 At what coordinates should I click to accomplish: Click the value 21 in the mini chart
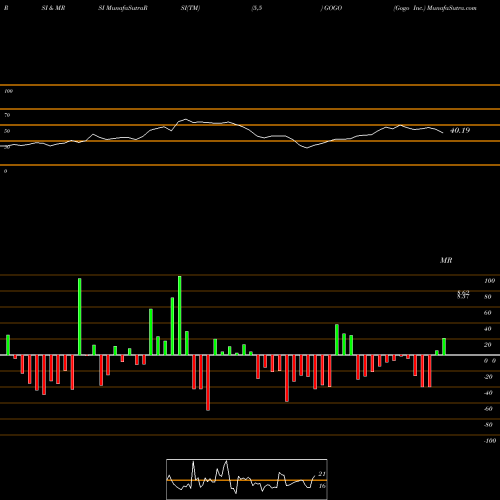pyautogui.click(x=322, y=474)
